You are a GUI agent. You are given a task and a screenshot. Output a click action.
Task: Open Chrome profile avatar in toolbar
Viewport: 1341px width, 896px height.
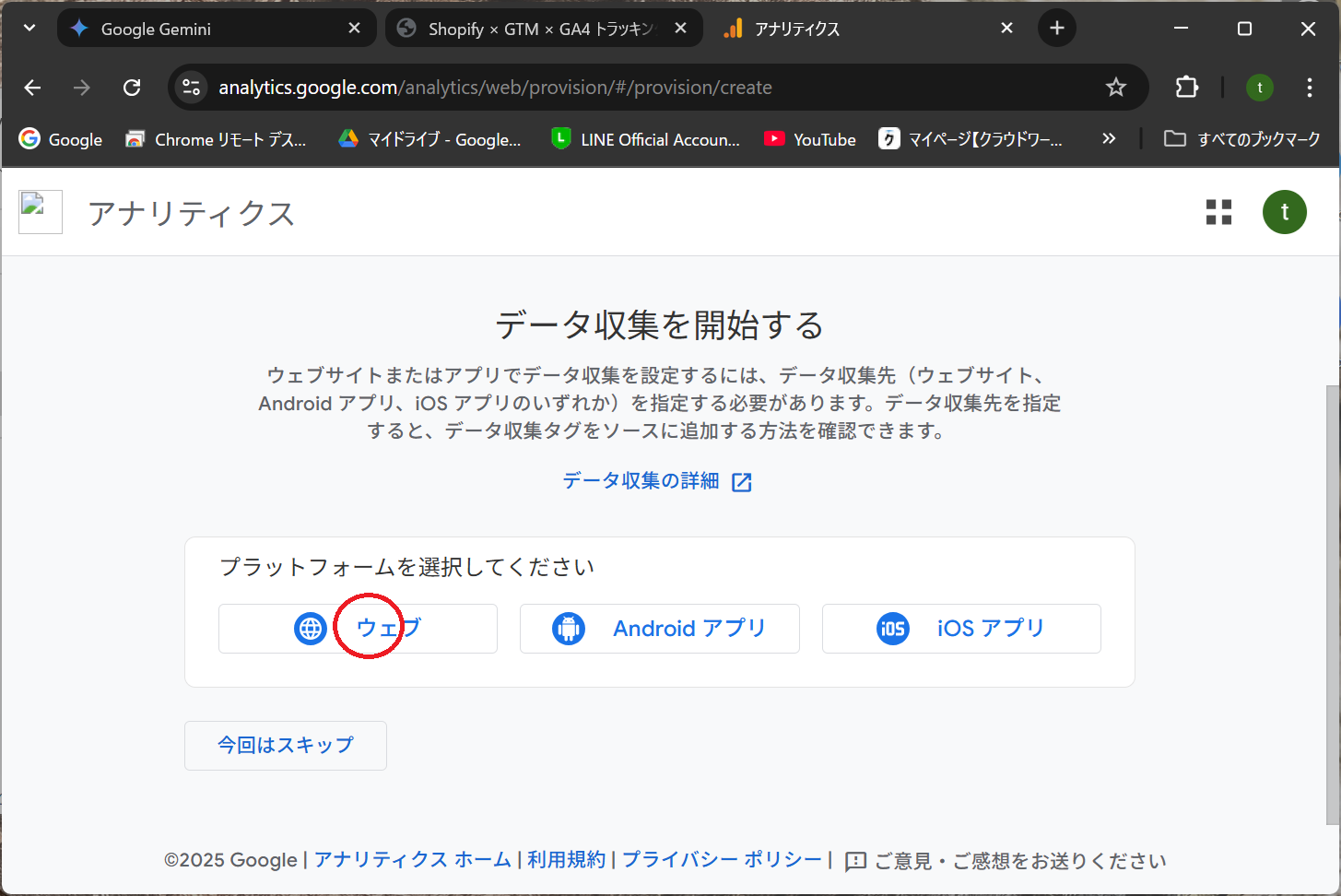click(x=1260, y=88)
